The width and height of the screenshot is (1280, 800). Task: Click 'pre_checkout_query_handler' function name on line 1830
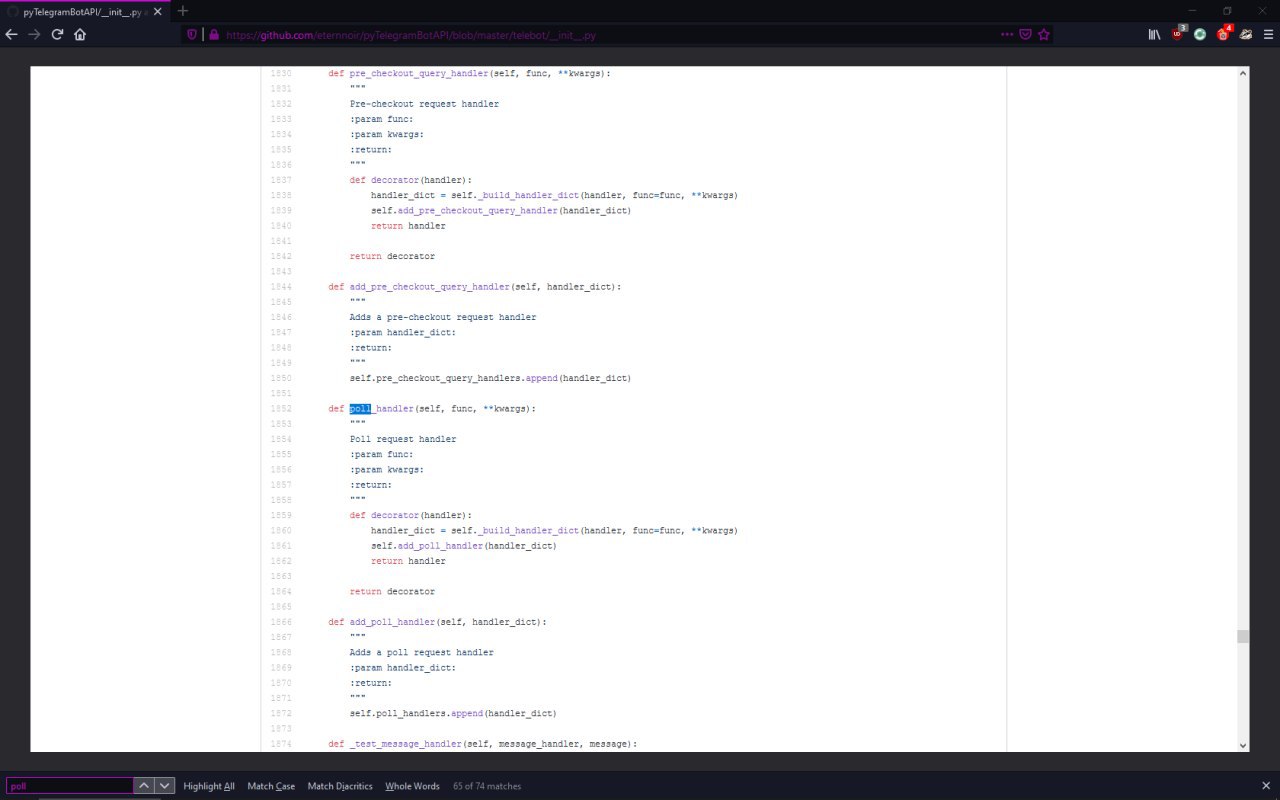[419, 73]
